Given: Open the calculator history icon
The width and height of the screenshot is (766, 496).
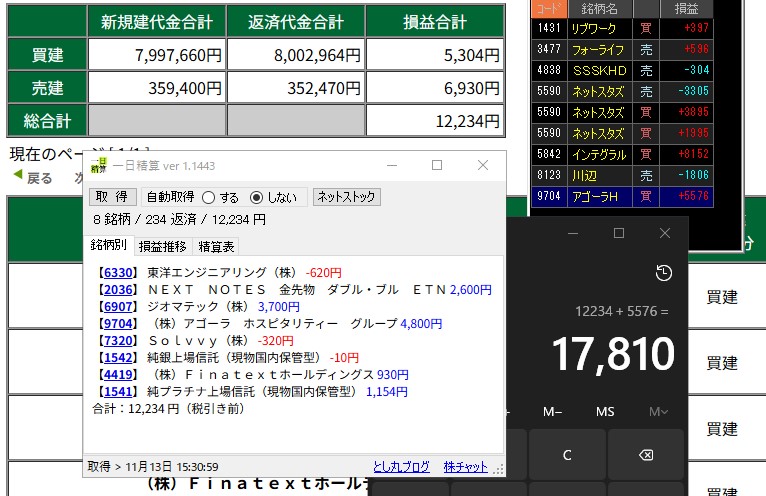Looking at the screenshot, I should (x=664, y=274).
